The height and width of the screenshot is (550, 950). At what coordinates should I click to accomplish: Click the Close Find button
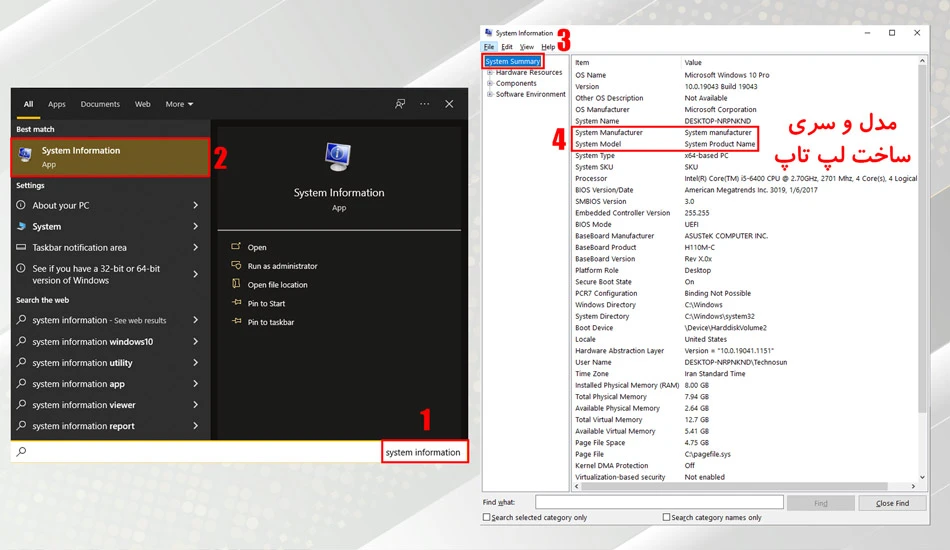[x=892, y=503]
